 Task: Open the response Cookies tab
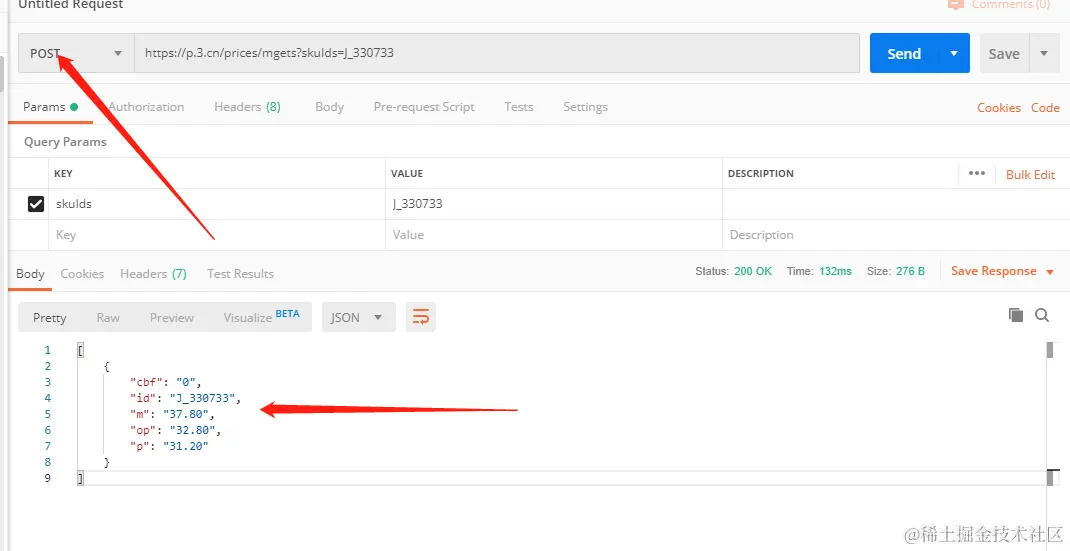pos(82,274)
